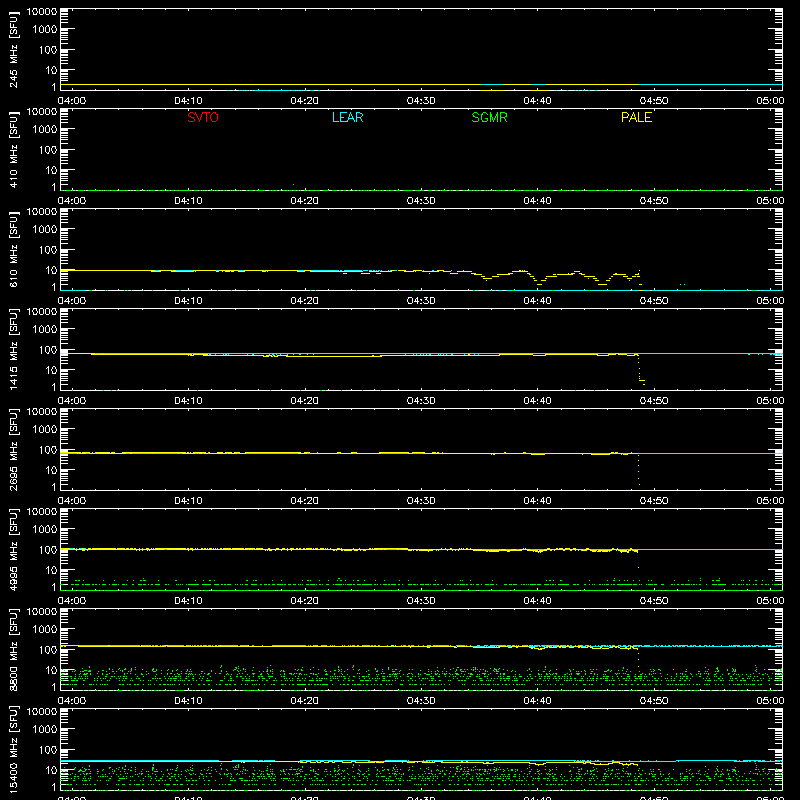Click the 10000 y-axis value on the 15400 MHz panel
The width and height of the screenshot is (800, 800).
click(42, 711)
